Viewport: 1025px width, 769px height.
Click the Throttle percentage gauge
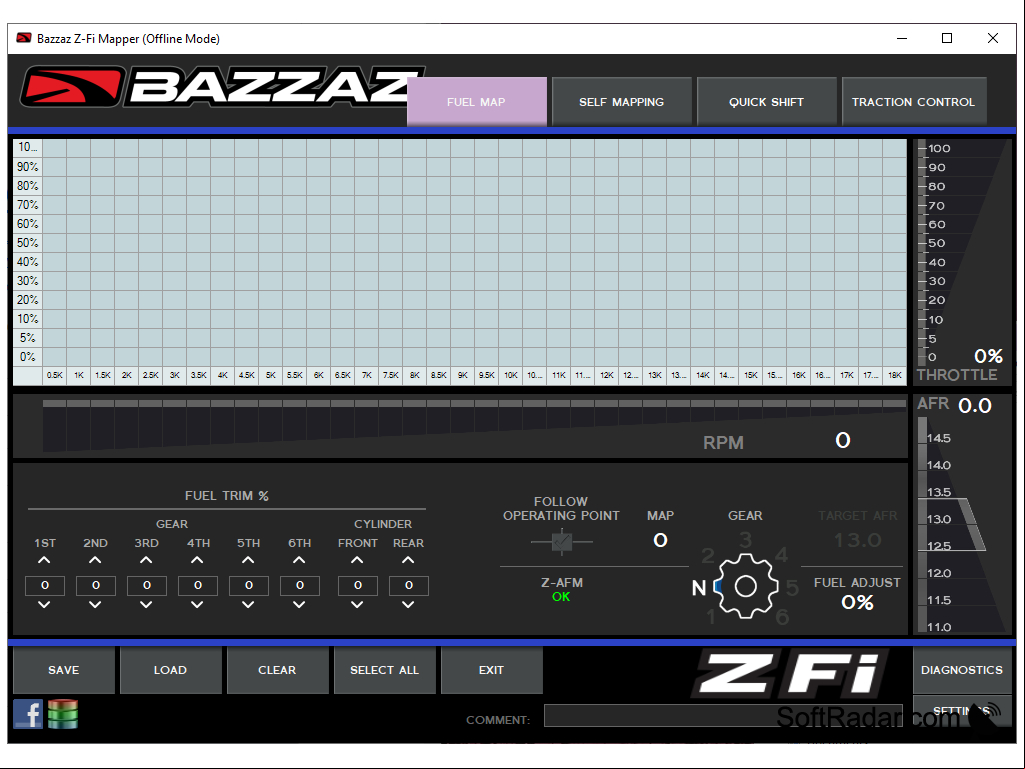click(x=962, y=262)
